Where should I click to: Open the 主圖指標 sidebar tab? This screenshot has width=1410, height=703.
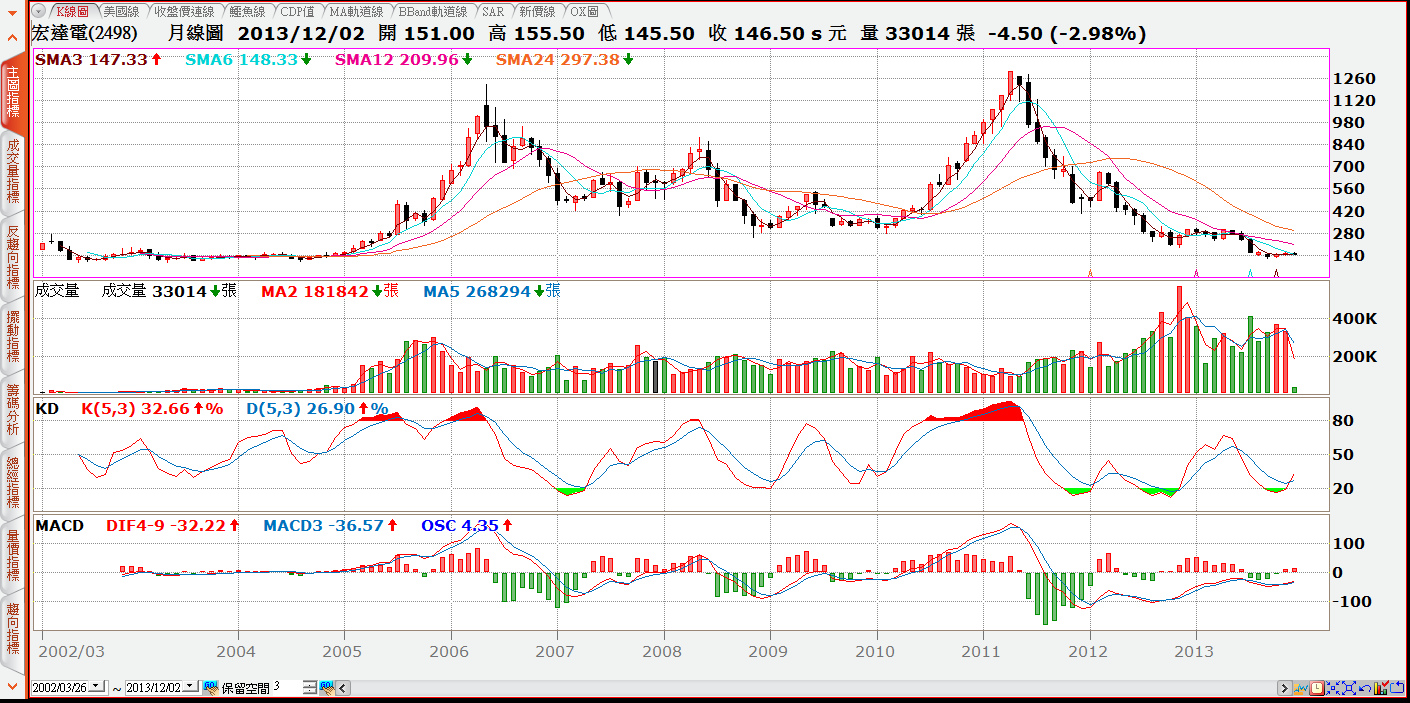13,93
